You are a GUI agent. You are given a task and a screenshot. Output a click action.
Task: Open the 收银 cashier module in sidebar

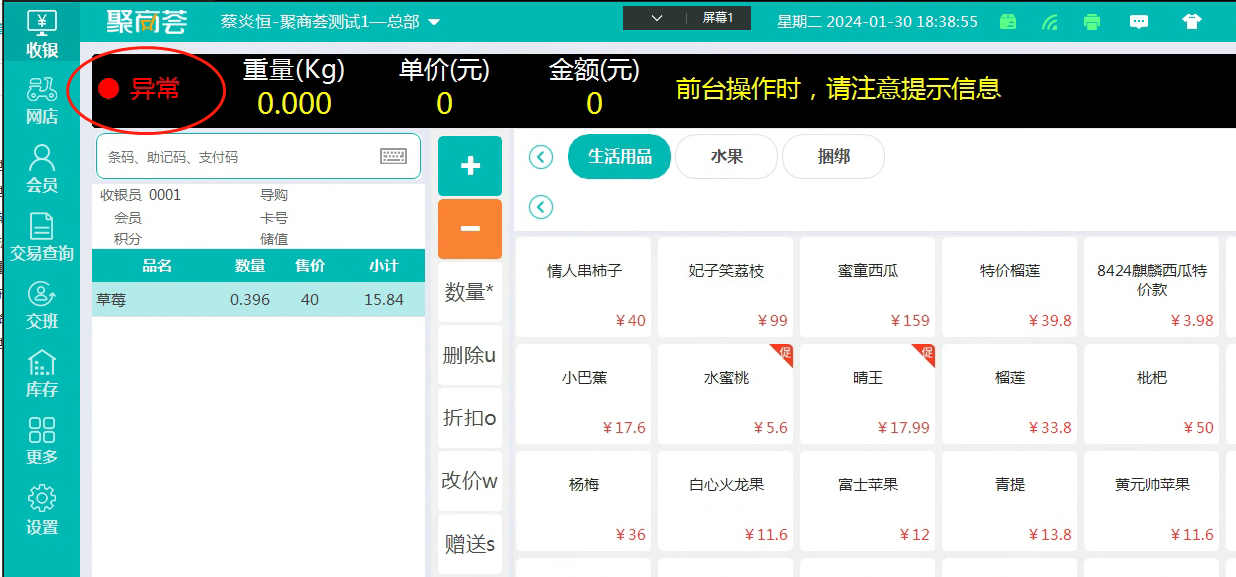(x=41, y=33)
